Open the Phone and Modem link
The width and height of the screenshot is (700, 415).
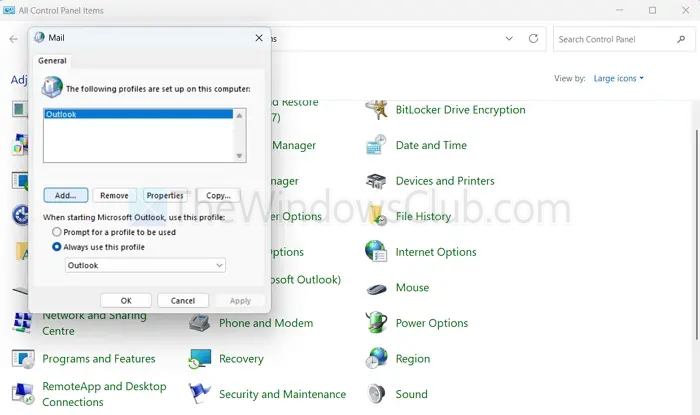coord(266,323)
